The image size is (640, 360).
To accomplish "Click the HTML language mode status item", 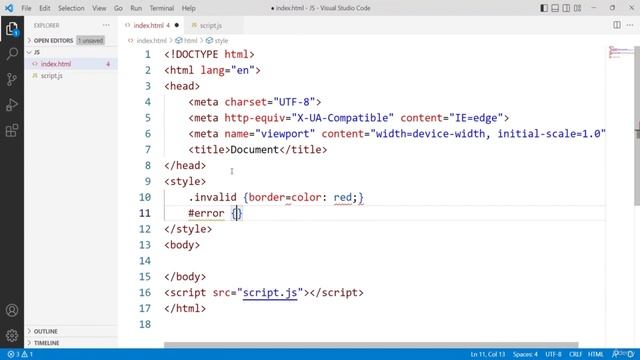I will point(596,354).
